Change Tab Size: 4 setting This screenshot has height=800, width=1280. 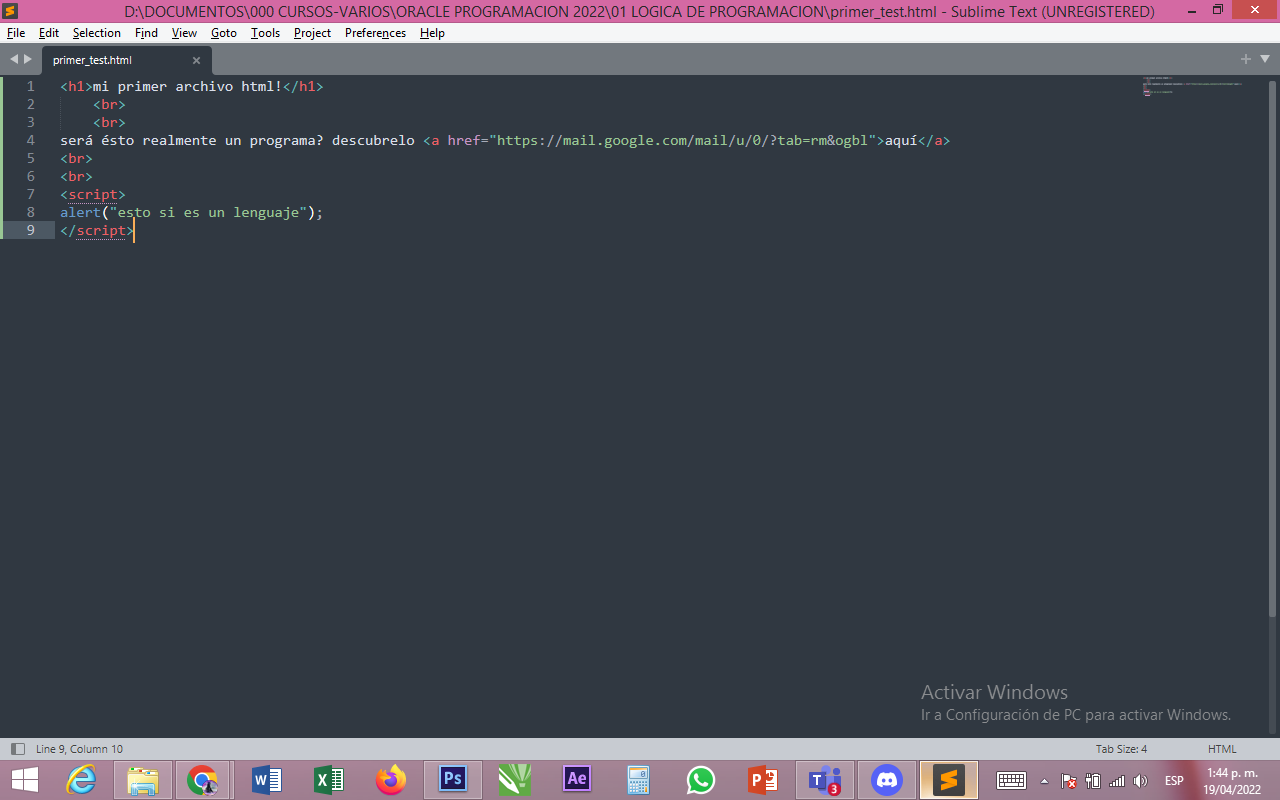coord(1121,749)
